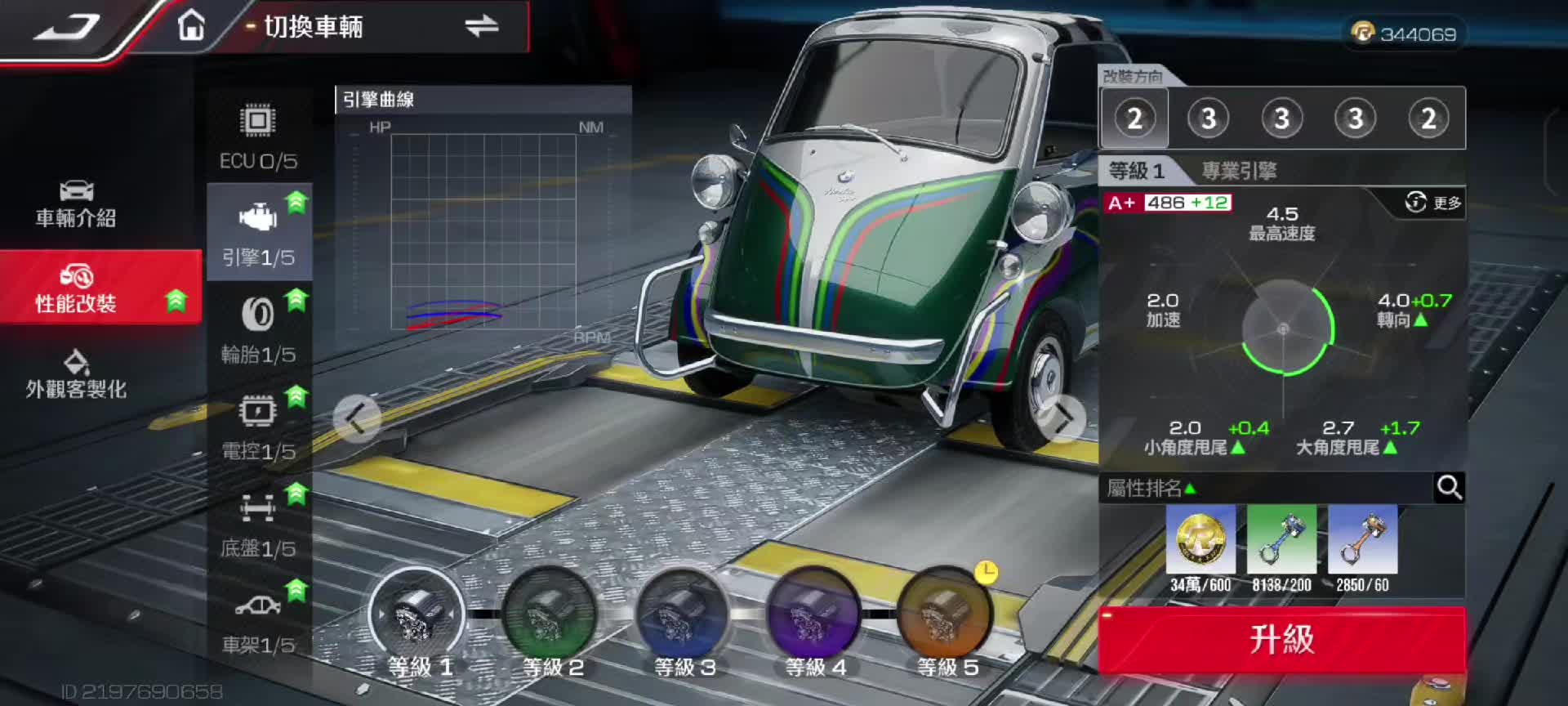This screenshot has width=1568, height=706.
Task: Select the 輪胎 1/5 tire upgrade icon
Action: [258, 329]
